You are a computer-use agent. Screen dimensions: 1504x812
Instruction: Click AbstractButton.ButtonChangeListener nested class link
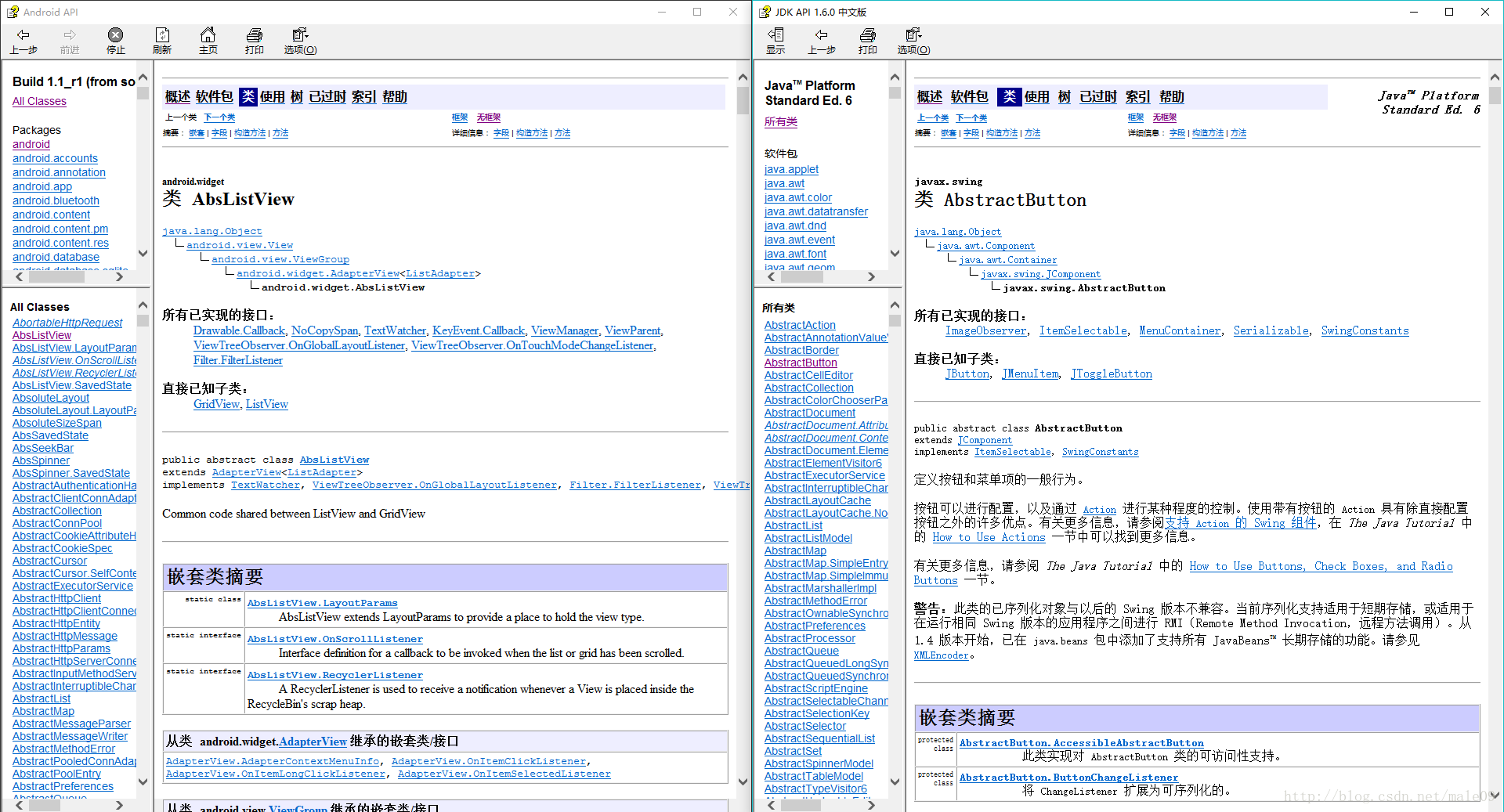pos(1068,778)
